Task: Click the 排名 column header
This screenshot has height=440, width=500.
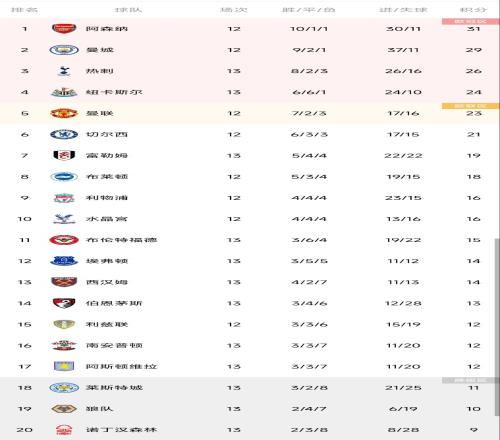Action: (x=24, y=10)
